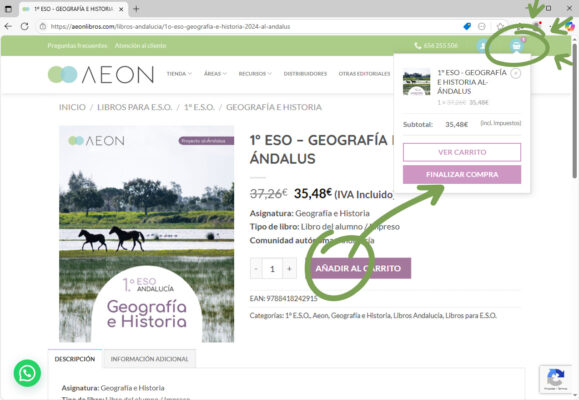Click the VER CARRITO button
The height and width of the screenshot is (400, 579).
click(462, 152)
